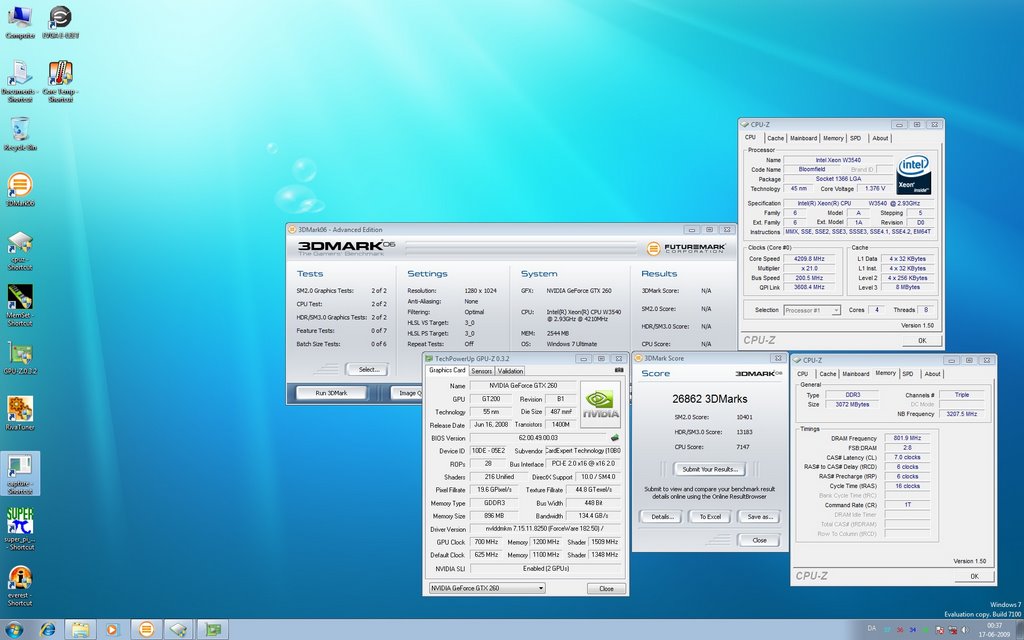The image size is (1024, 640).
Task: Click OK in top CPU-Z window
Action: coord(922,340)
